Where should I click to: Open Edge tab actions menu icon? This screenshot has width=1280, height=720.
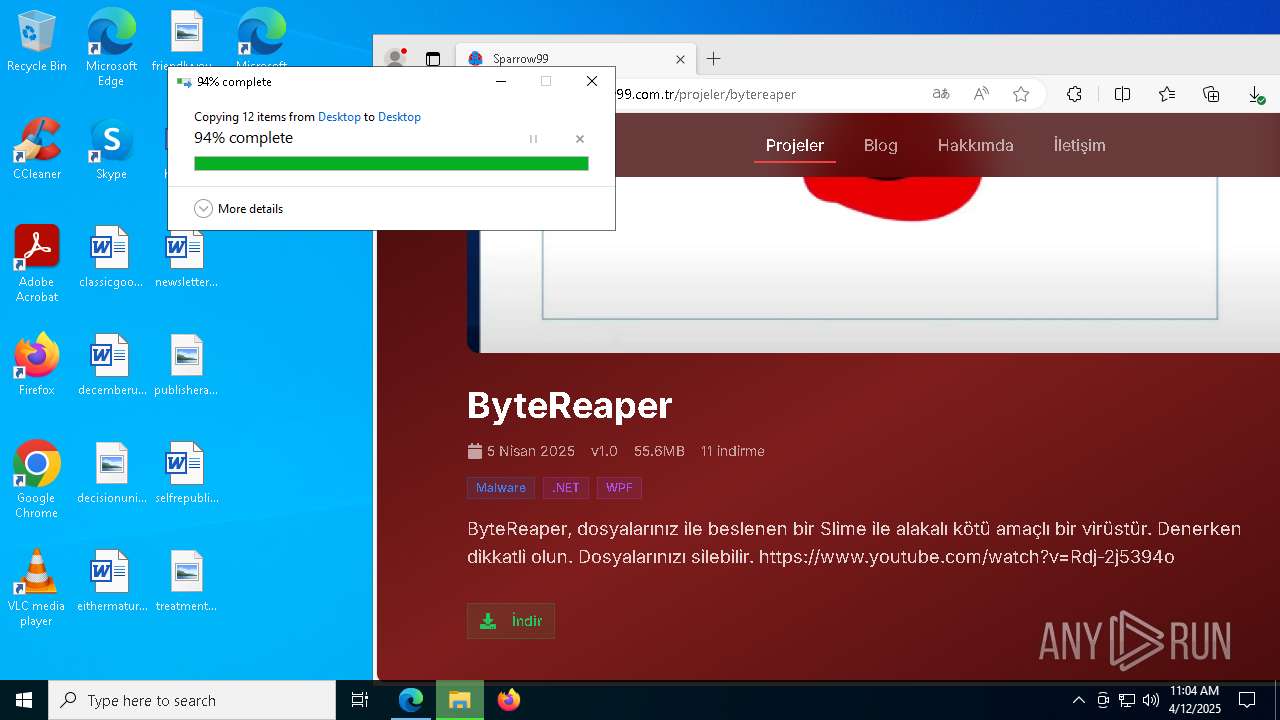click(433, 59)
